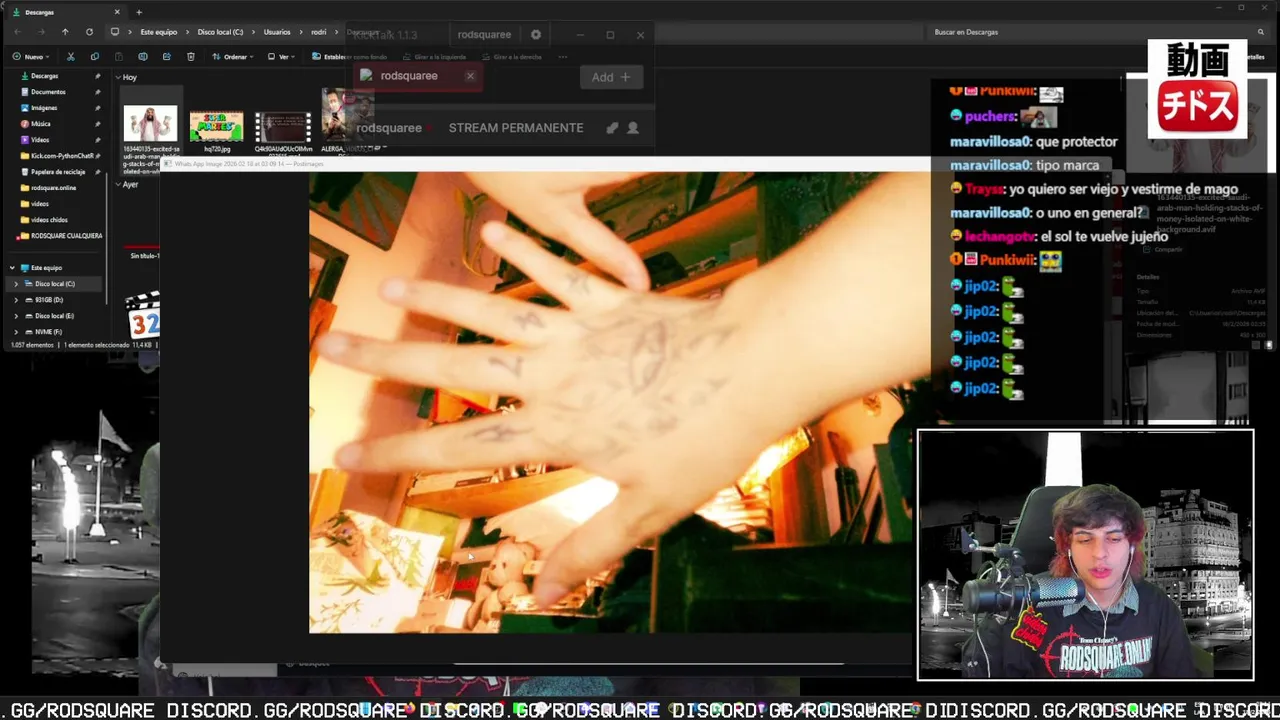The width and height of the screenshot is (1280, 720).
Task: Close the Descargas tab
Action: pyautogui.click(x=117, y=12)
